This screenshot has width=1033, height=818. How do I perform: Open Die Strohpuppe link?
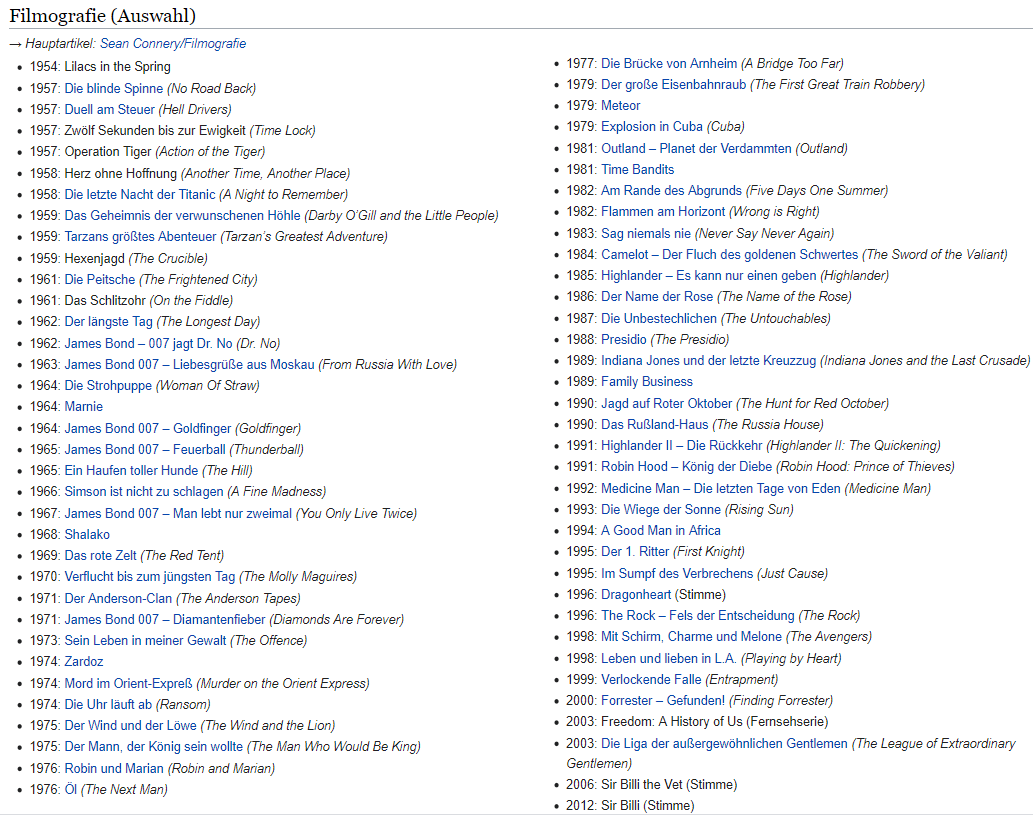pos(108,385)
